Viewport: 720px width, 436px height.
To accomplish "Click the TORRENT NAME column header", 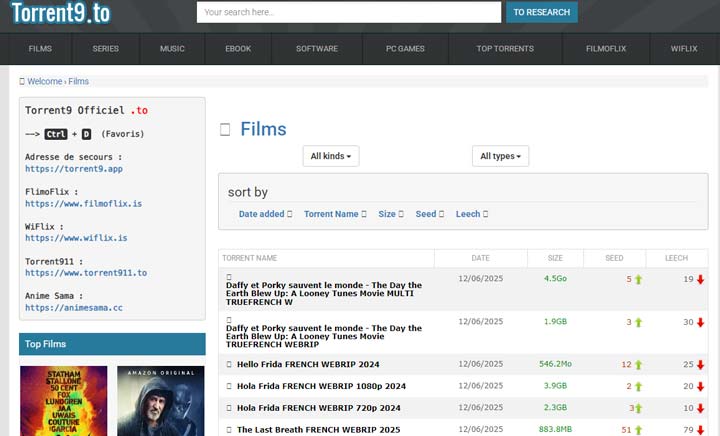I will 250,258.
